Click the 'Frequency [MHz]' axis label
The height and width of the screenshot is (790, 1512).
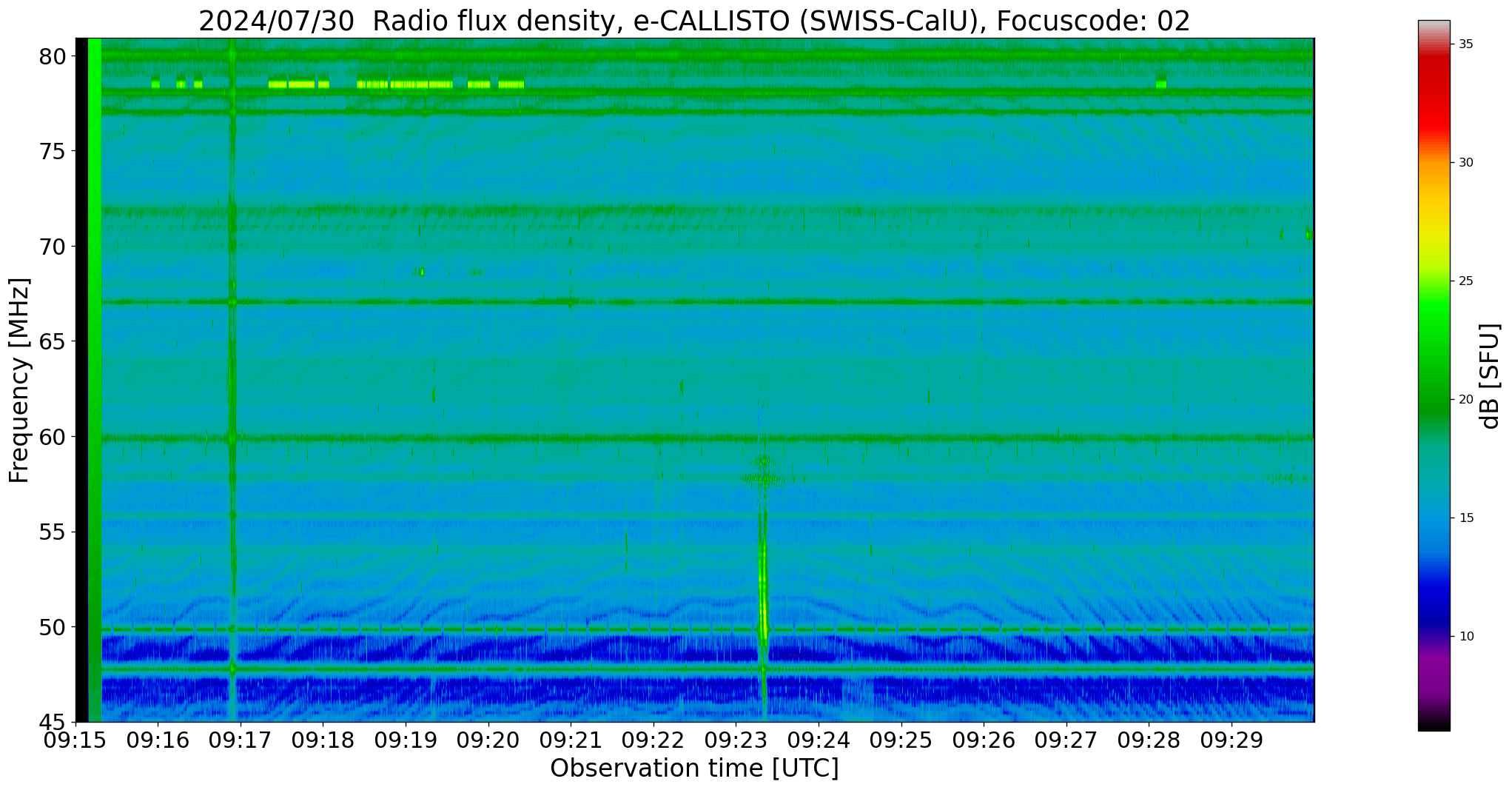pos(19,381)
